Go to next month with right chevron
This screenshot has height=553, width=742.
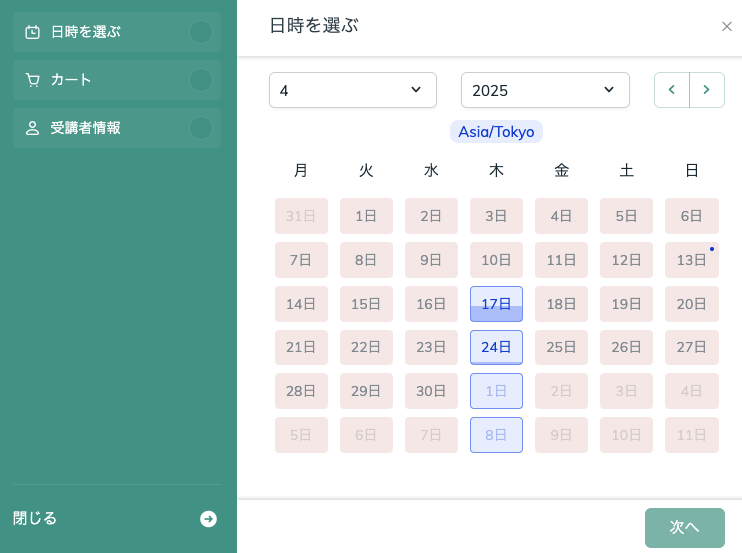tap(707, 90)
